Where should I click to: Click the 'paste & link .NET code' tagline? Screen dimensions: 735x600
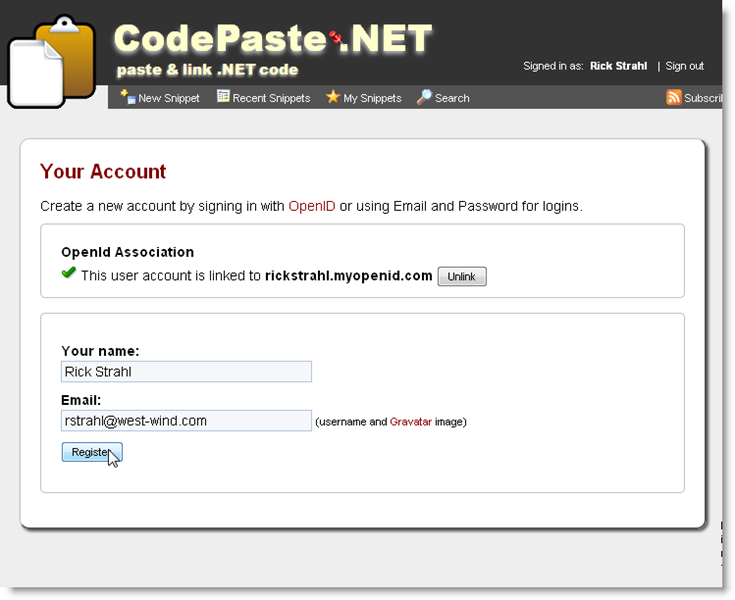(x=207, y=70)
